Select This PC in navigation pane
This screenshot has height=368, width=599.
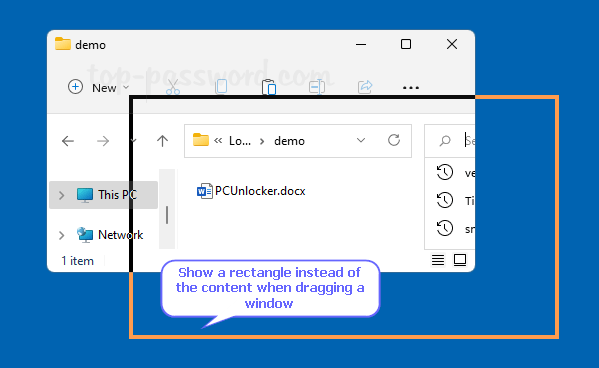pos(104,195)
